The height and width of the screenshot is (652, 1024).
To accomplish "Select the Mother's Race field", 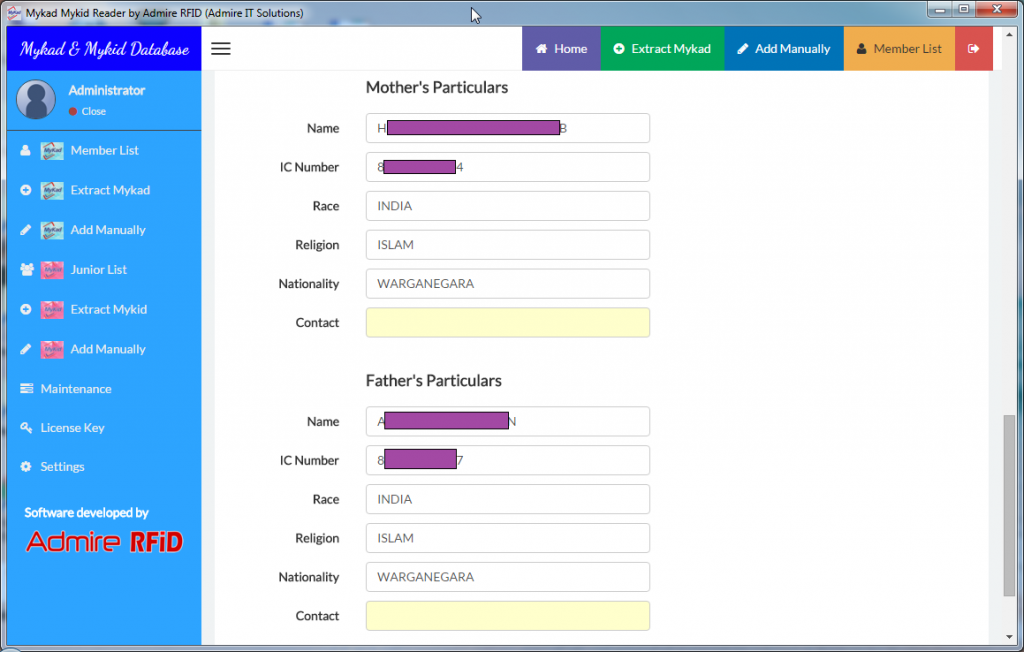I will pos(507,206).
